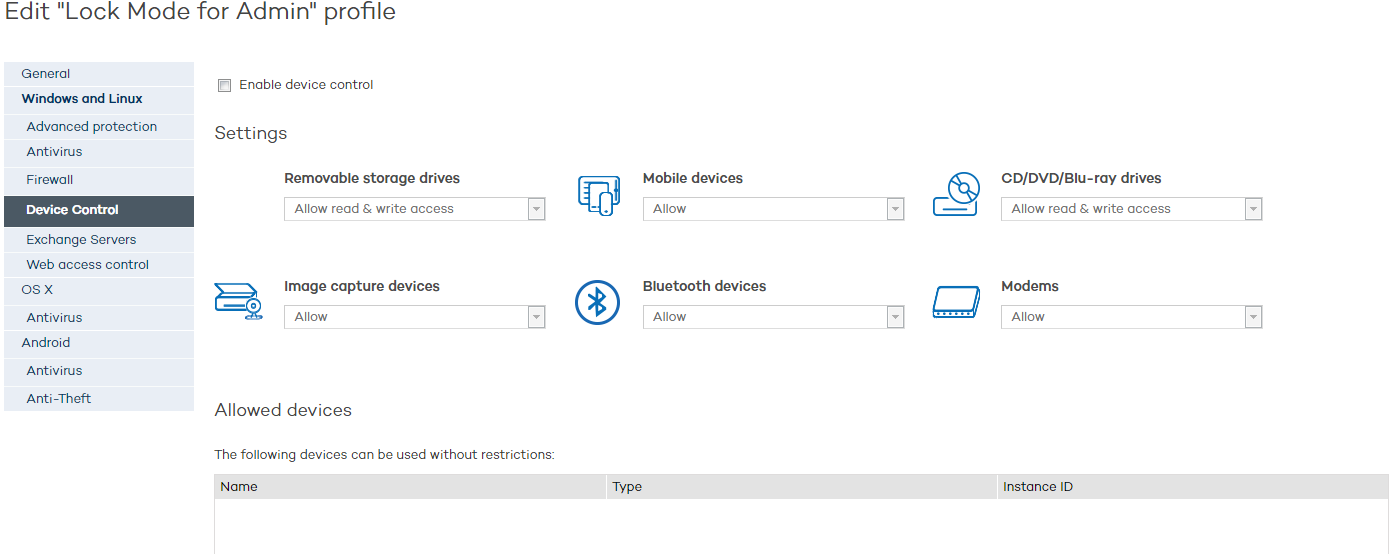Click the Modems icon
The width and height of the screenshot is (1391, 554).
(x=956, y=302)
